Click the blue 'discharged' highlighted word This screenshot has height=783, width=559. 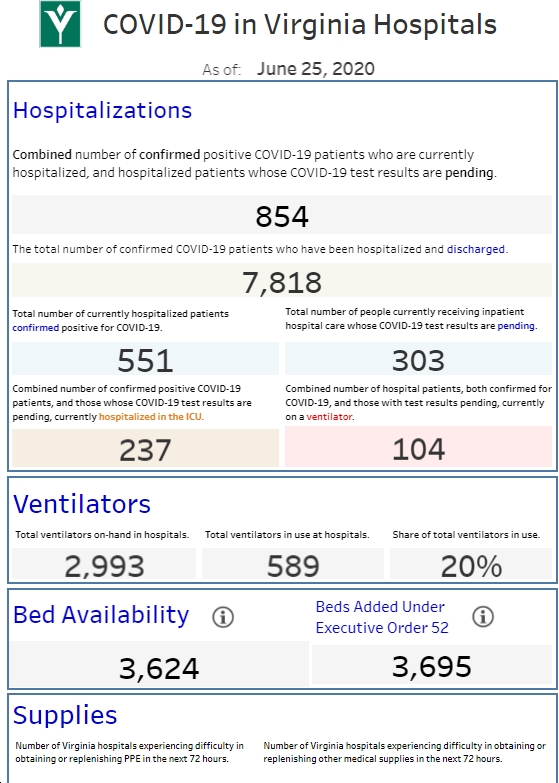click(476, 249)
